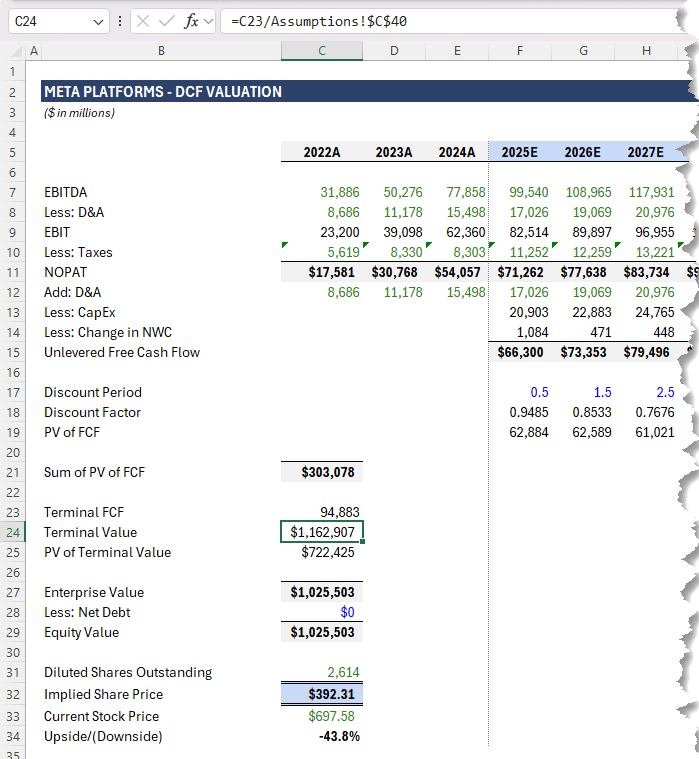
Task: Click the Terminal Value row label
Action: point(91,532)
